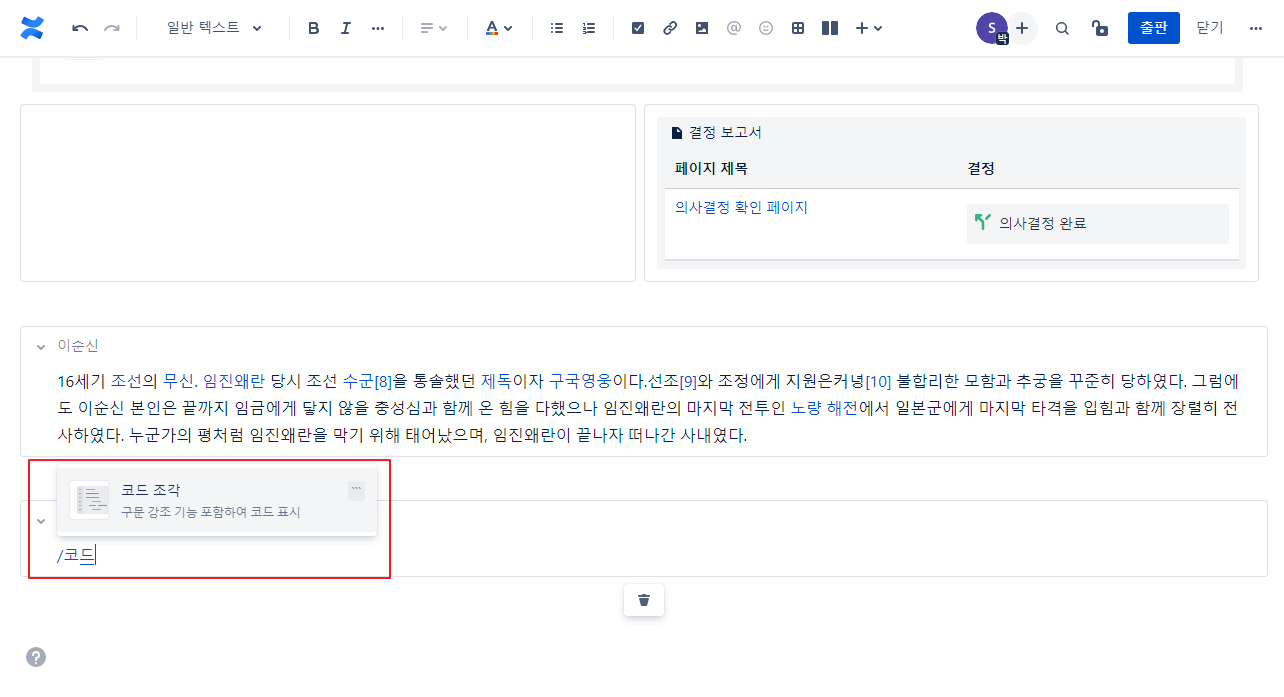Open the 의사결정 확인 페이지 link
1284x697 pixels.
(x=741, y=207)
